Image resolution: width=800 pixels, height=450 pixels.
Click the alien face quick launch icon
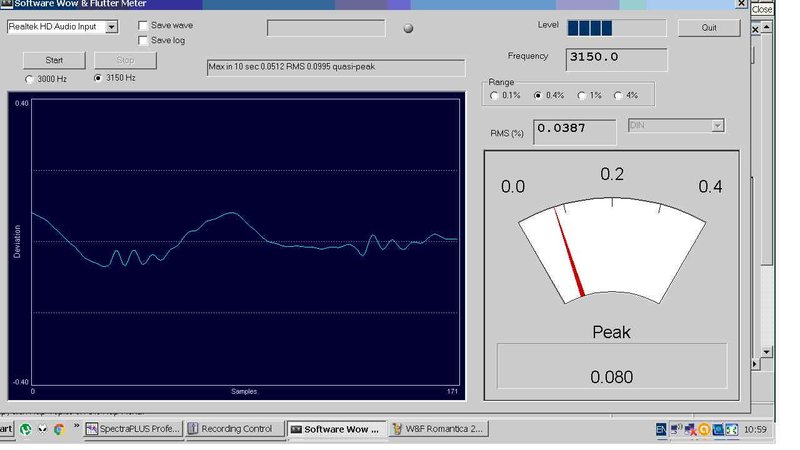coord(42,429)
